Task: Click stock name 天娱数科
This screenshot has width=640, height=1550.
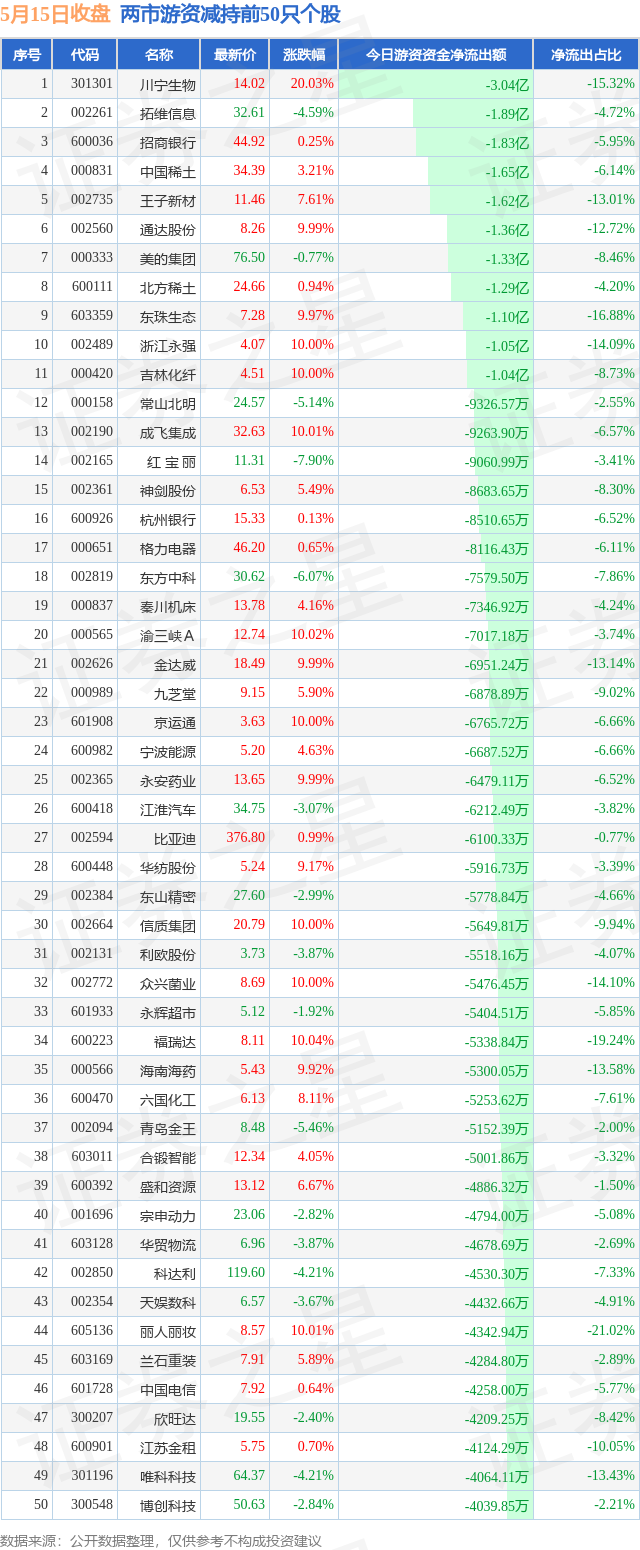Action: (x=168, y=1302)
